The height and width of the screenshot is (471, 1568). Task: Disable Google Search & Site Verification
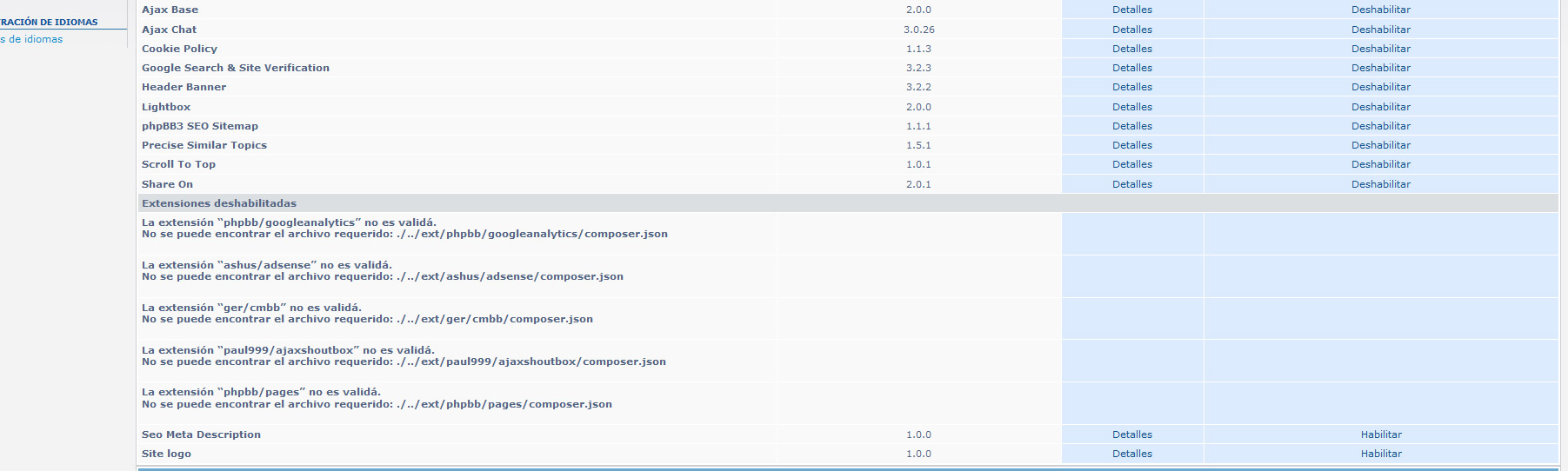coord(1380,68)
